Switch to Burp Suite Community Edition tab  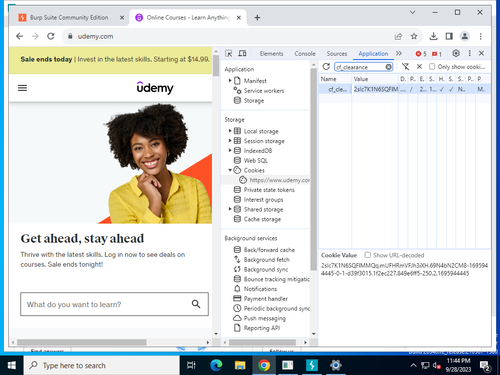pos(69,17)
